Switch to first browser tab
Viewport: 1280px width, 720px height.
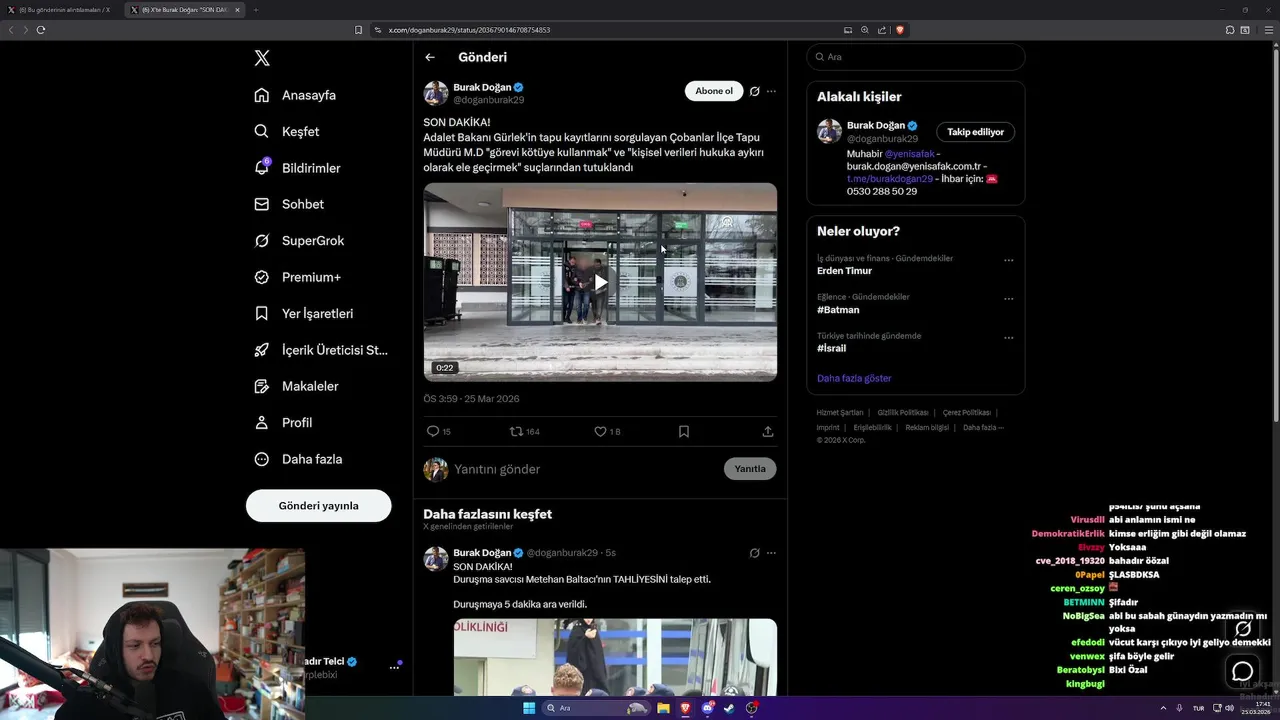(64, 10)
